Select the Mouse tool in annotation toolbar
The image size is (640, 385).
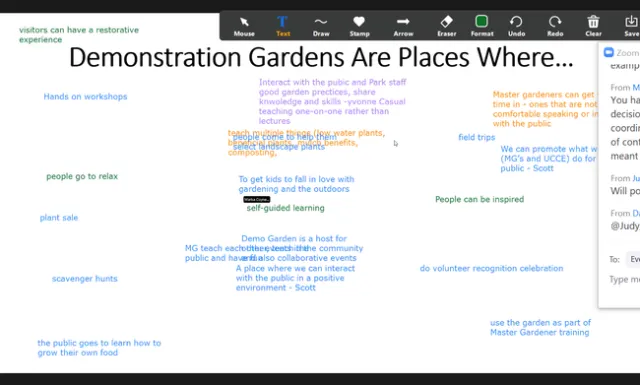click(x=244, y=27)
